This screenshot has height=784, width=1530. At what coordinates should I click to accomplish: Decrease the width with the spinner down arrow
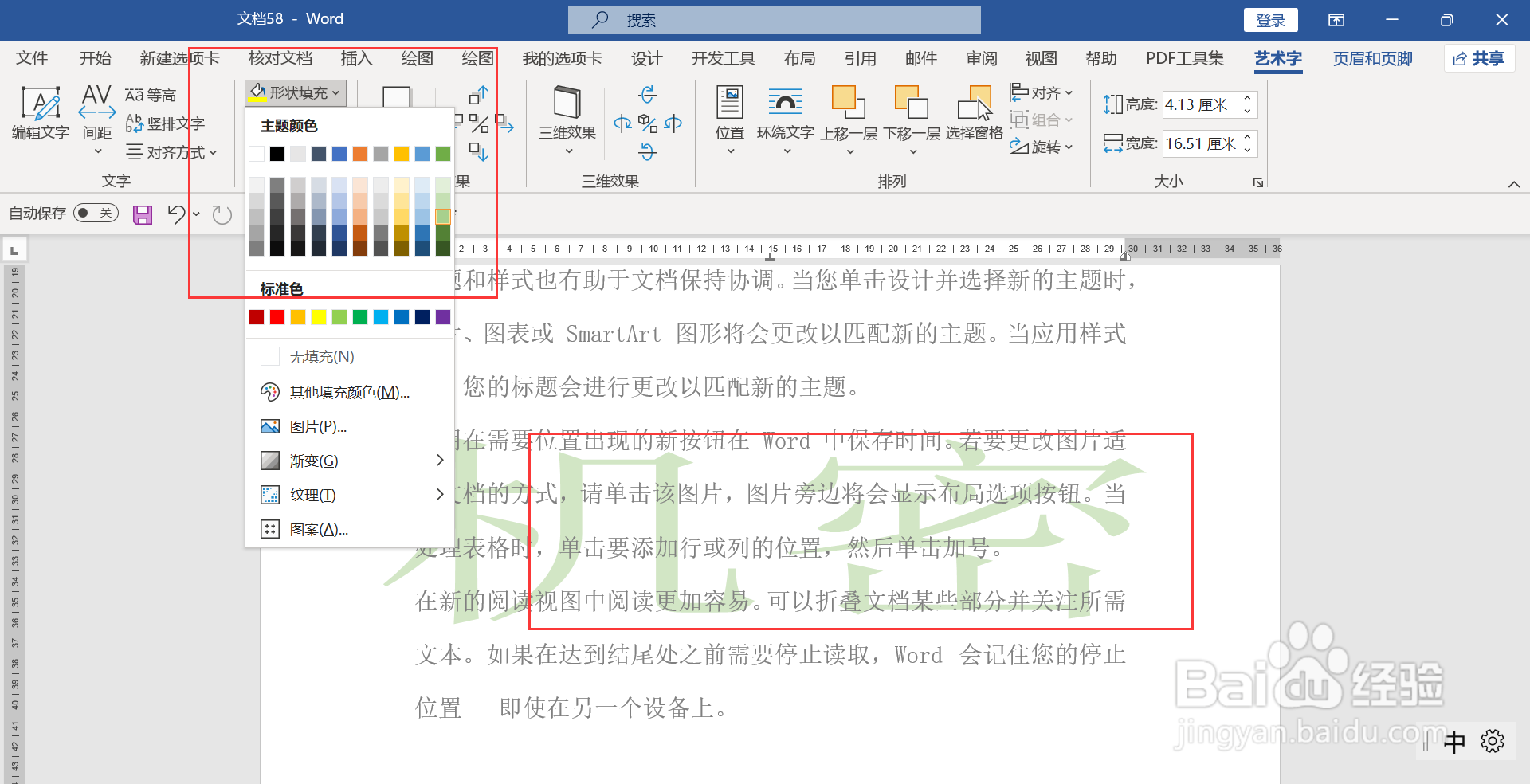1248,150
